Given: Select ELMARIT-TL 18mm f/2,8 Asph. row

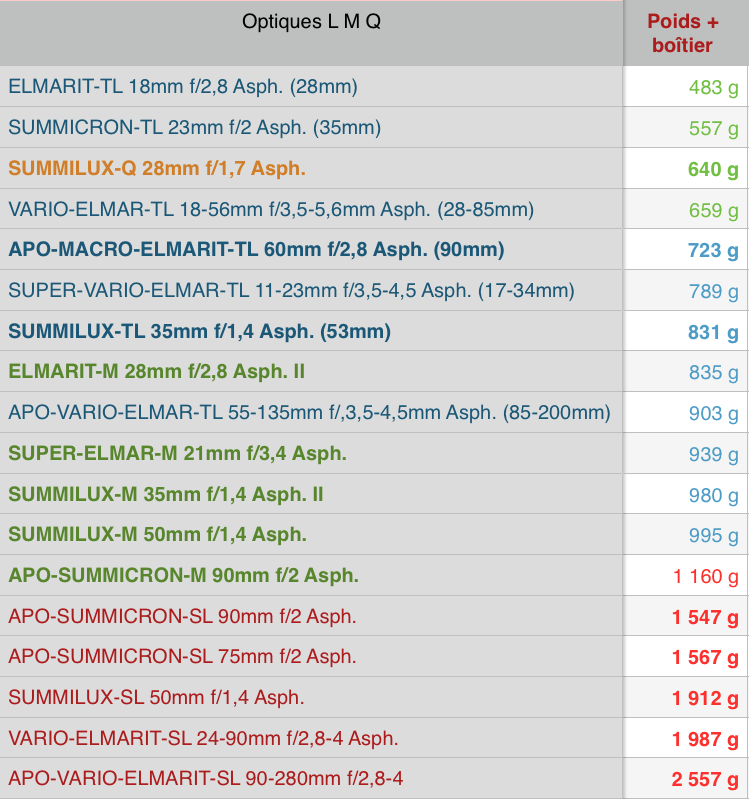Looking at the screenshot, I should [183, 87].
